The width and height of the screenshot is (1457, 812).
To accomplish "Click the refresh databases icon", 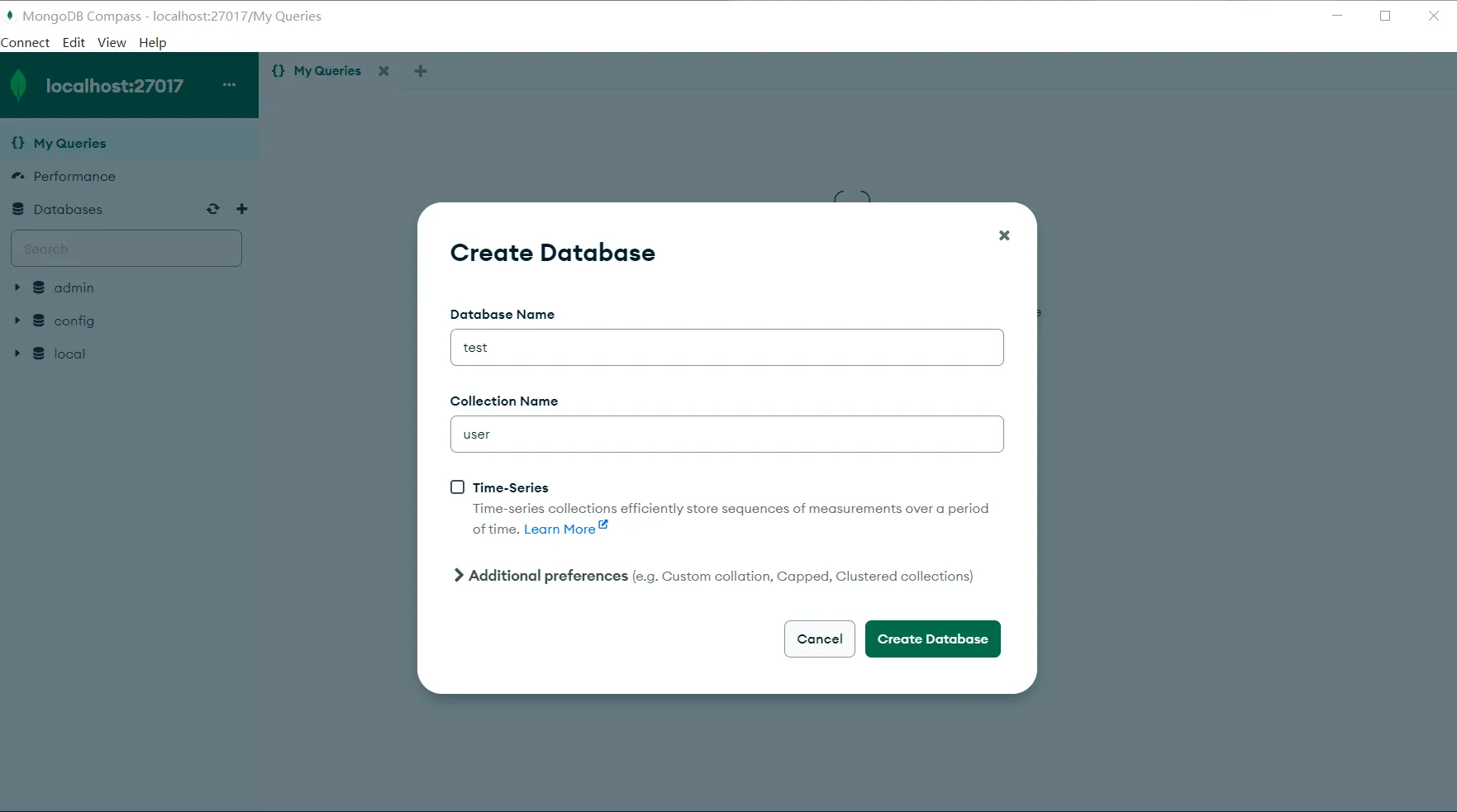I will tap(212, 209).
